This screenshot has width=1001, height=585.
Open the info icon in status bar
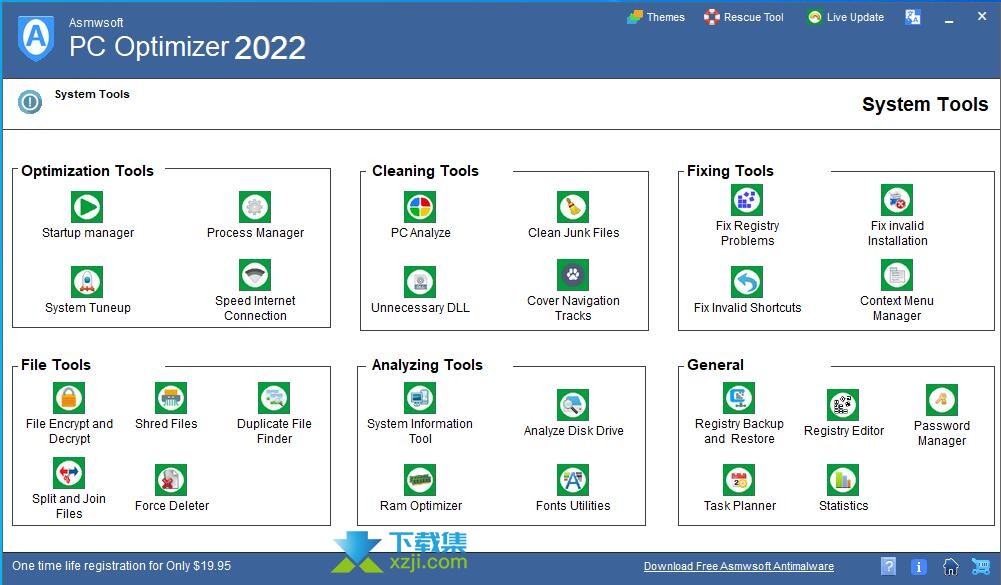pos(918,566)
